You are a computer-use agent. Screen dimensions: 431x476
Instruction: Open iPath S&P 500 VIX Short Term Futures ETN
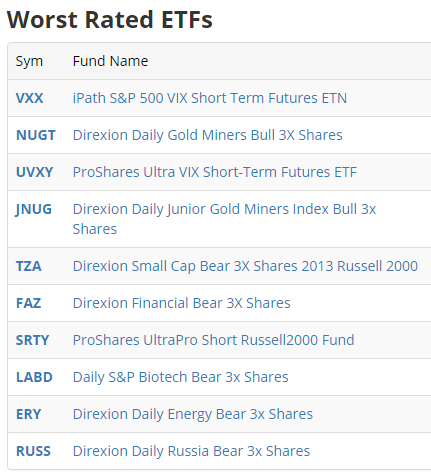(210, 98)
